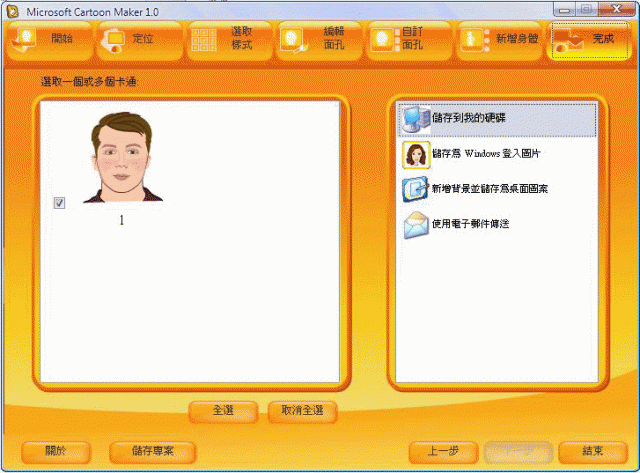Viewport: 640px width, 473px height.
Task: Open the 開始 step tab
Action: point(49,40)
